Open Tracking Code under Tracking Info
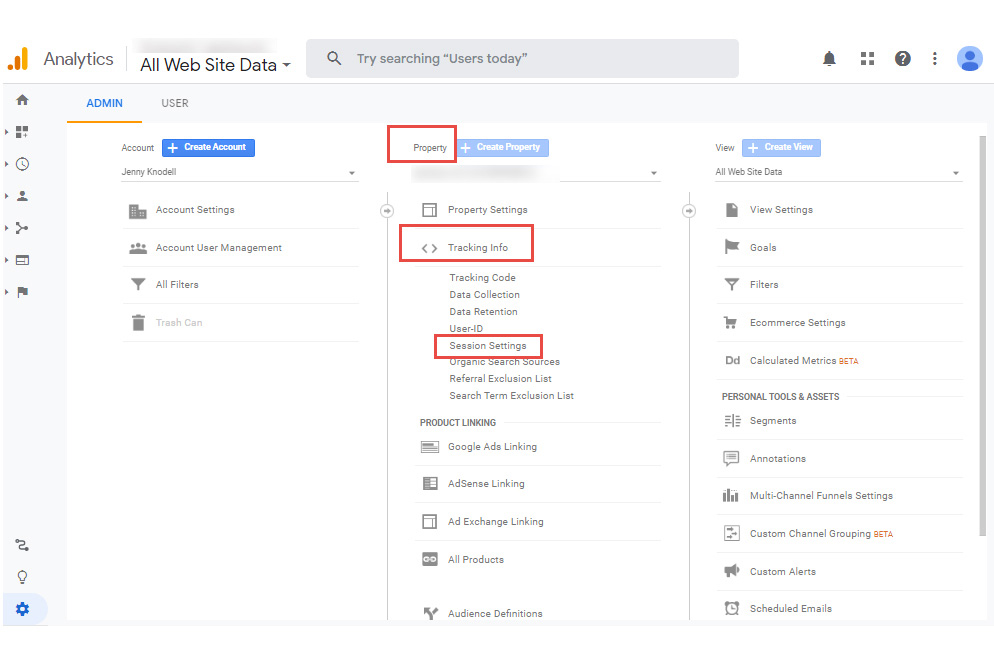 482,278
